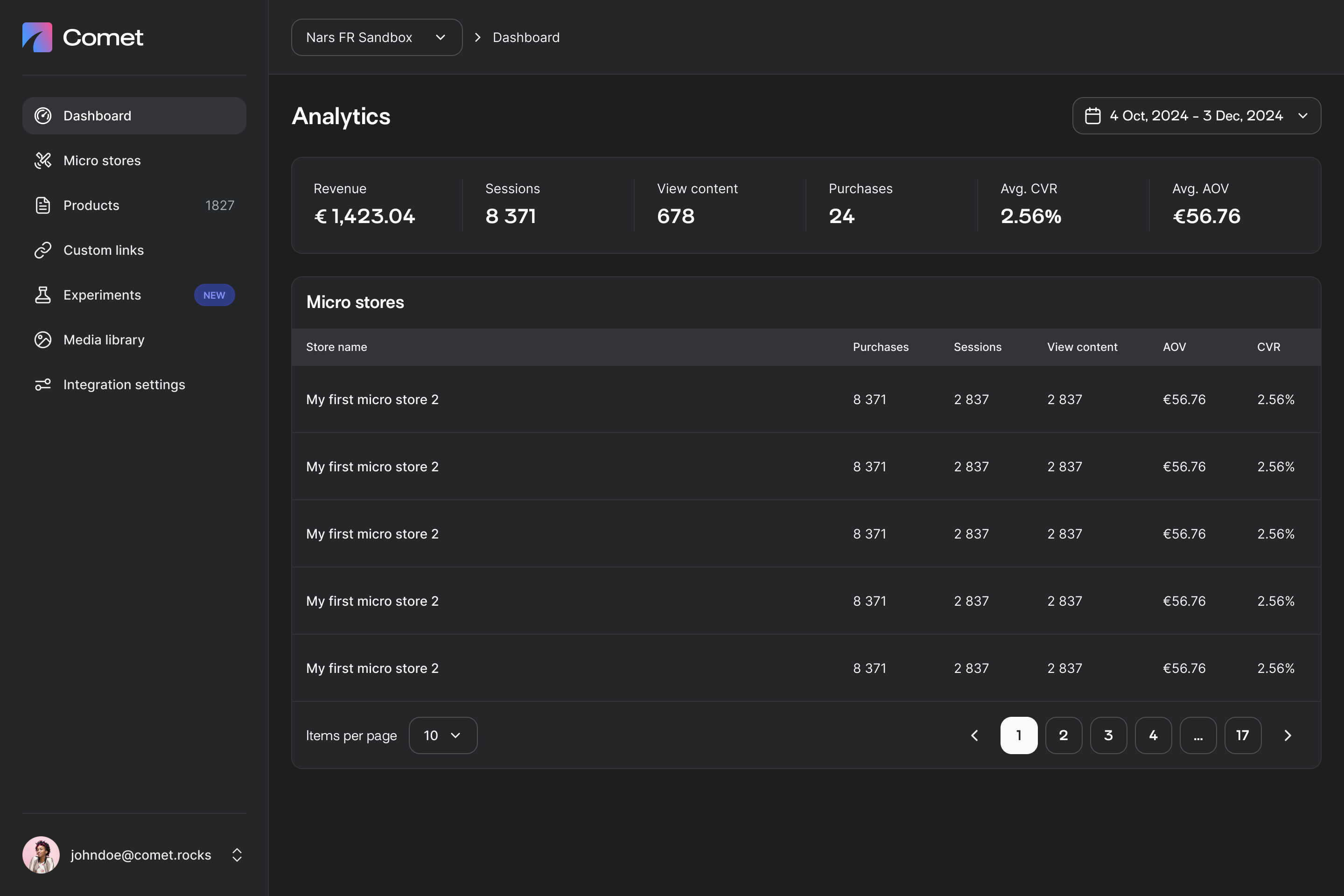Select page 3 in pagination

1109,735
